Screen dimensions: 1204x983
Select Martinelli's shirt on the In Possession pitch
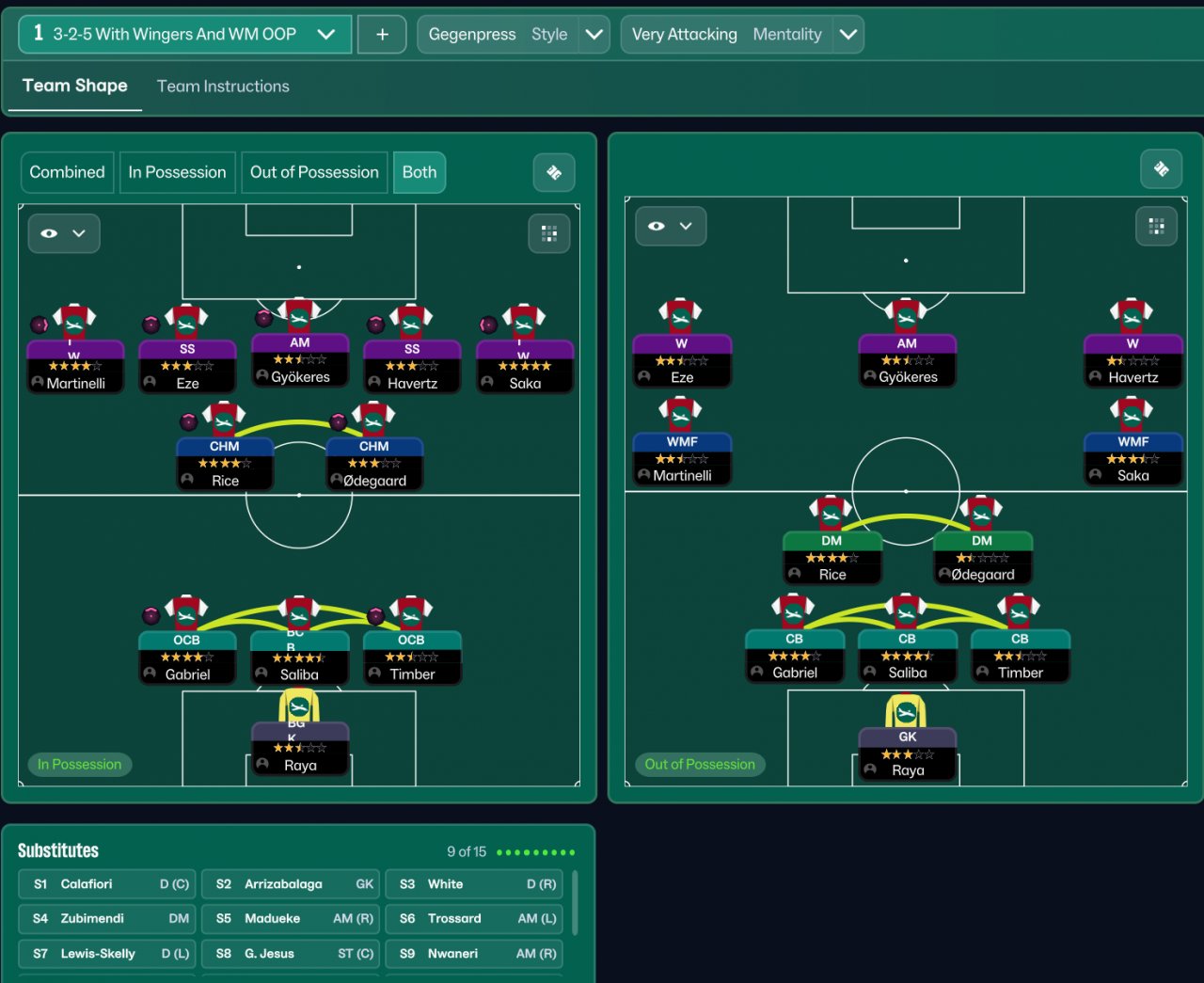click(x=74, y=322)
